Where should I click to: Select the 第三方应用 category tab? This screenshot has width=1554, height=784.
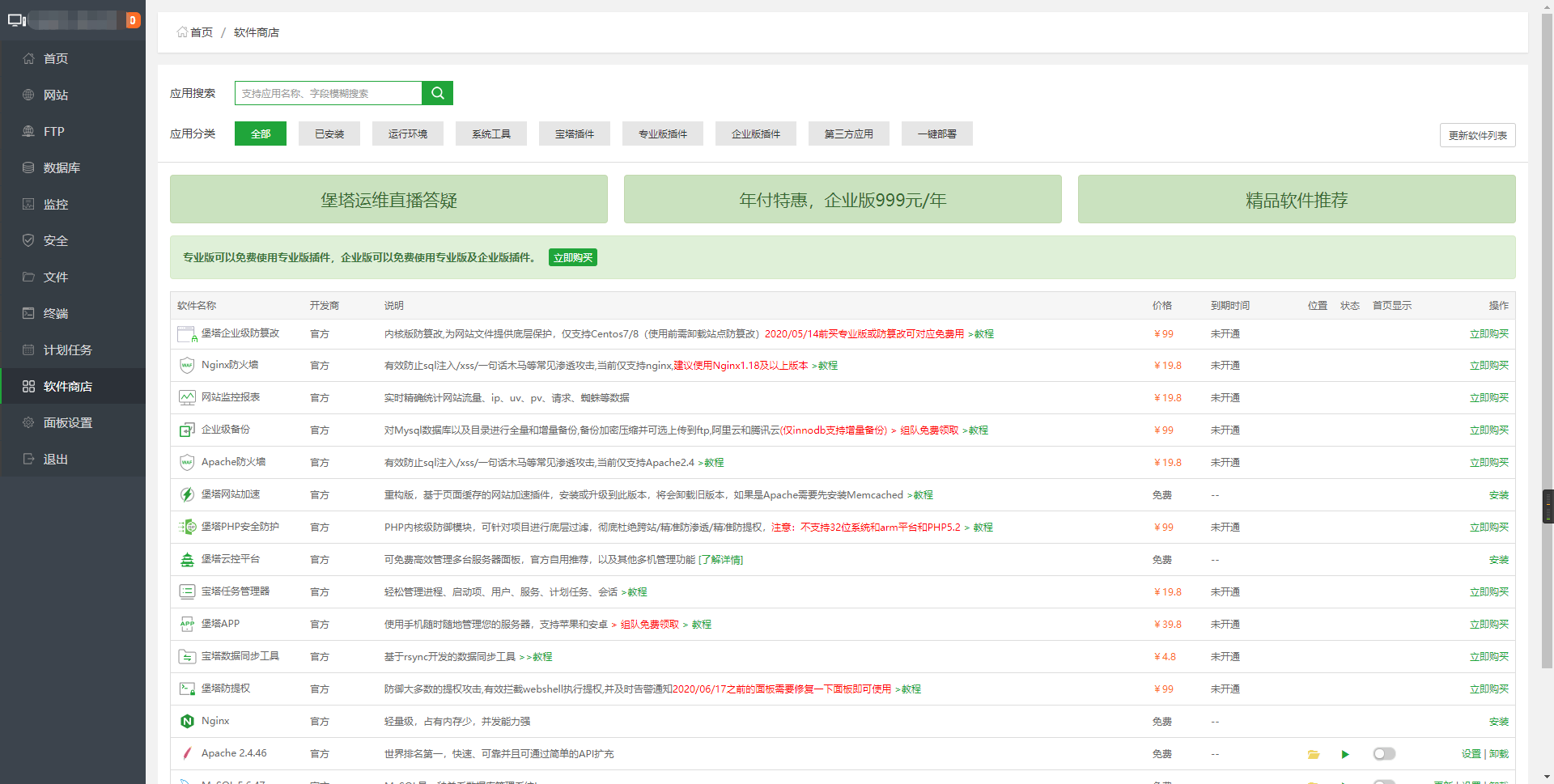849,133
